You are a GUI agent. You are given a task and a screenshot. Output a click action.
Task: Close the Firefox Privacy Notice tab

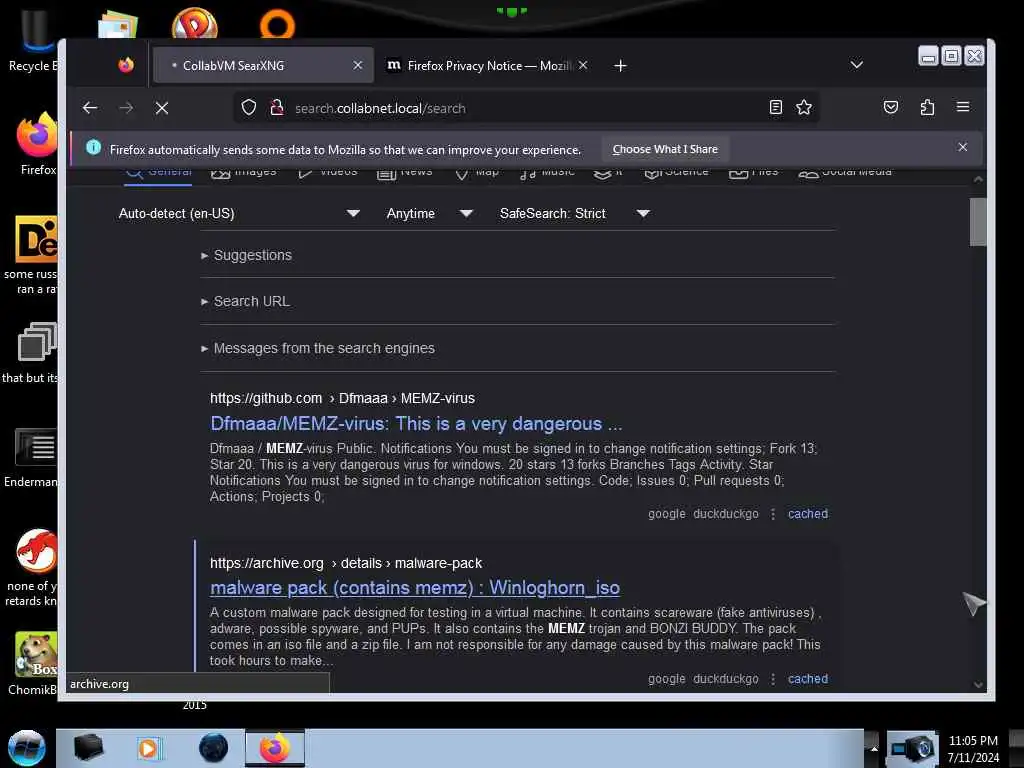tap(583, 65)
